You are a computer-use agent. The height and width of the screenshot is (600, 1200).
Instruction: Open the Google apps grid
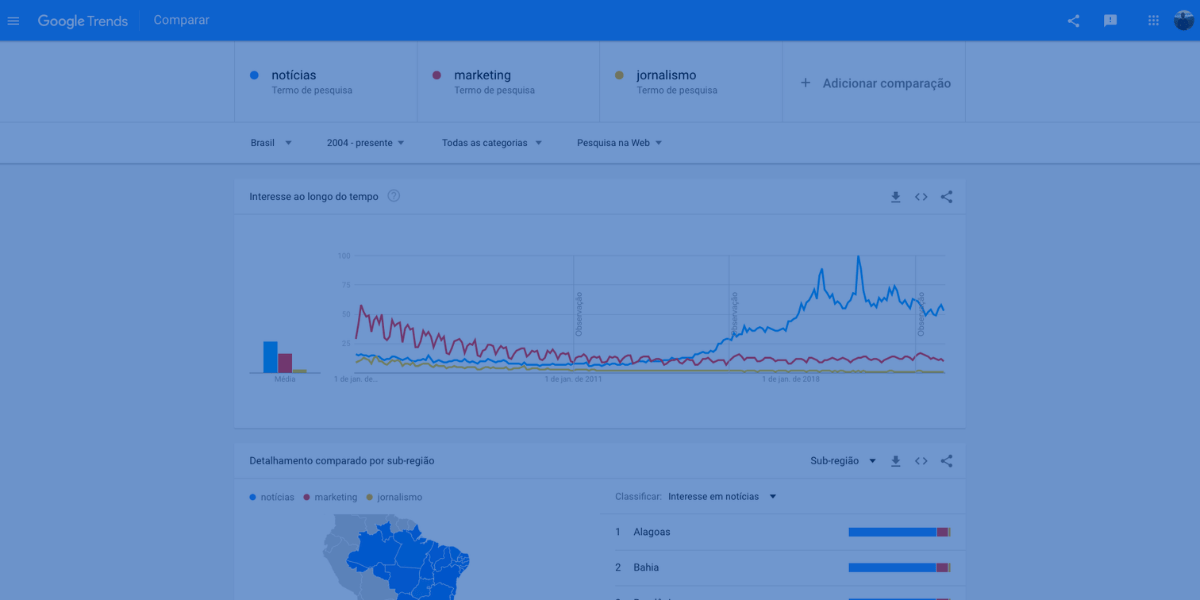tap(1152, 20)
